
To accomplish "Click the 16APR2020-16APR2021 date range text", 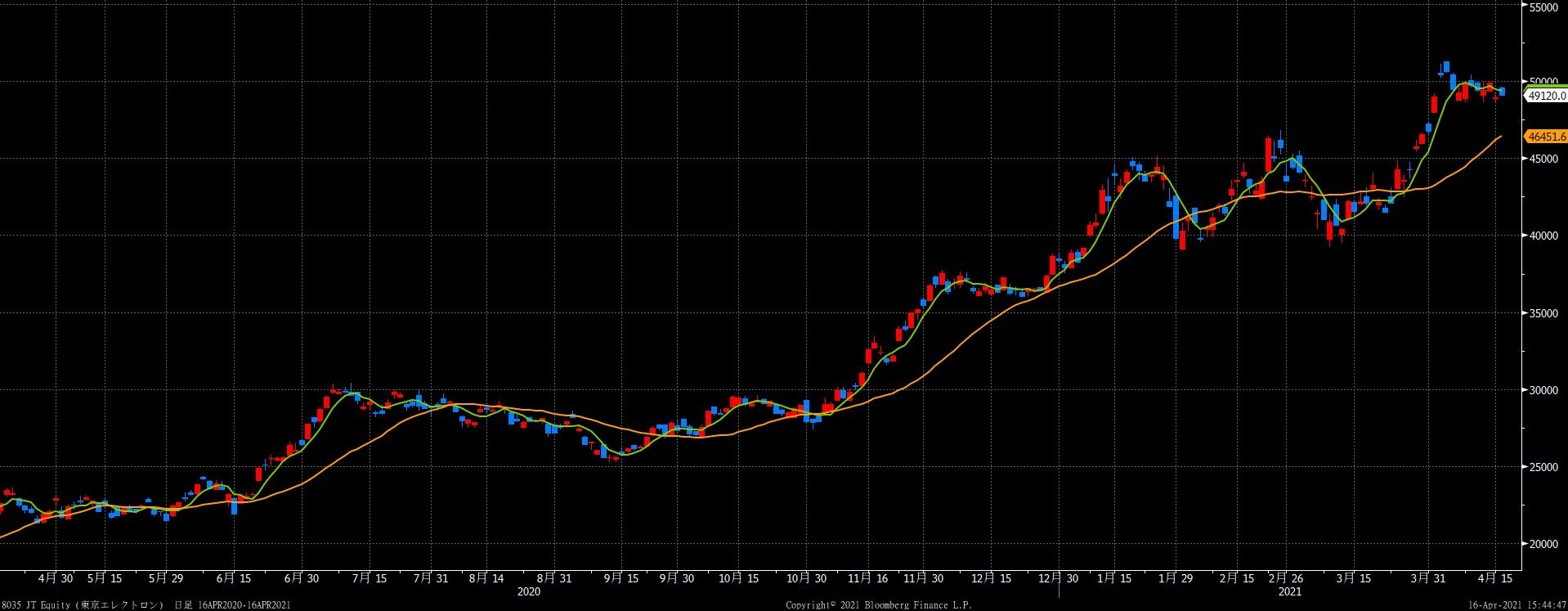I will (244, 605).
